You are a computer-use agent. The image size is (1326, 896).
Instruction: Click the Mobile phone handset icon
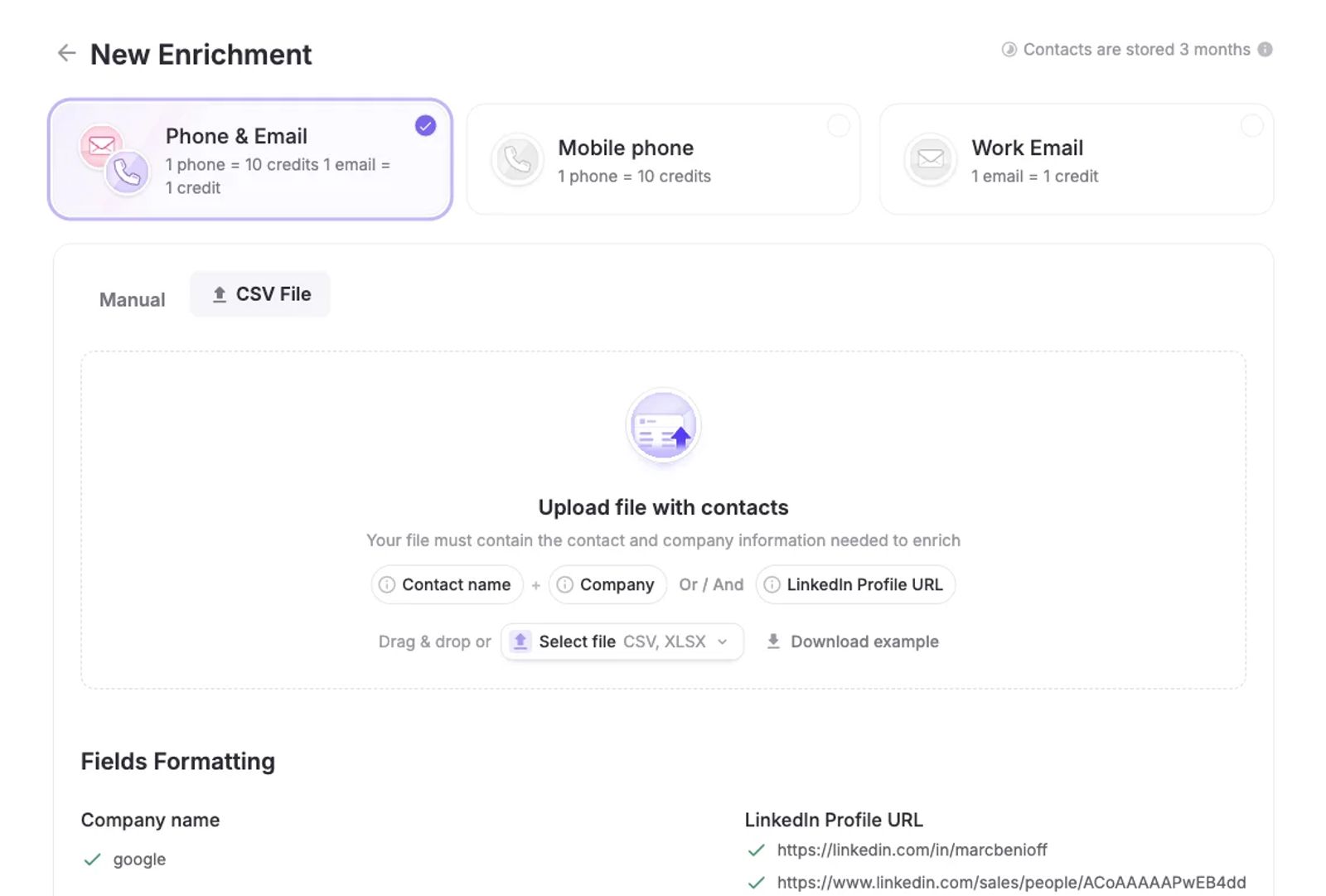[x=517, y=159]
